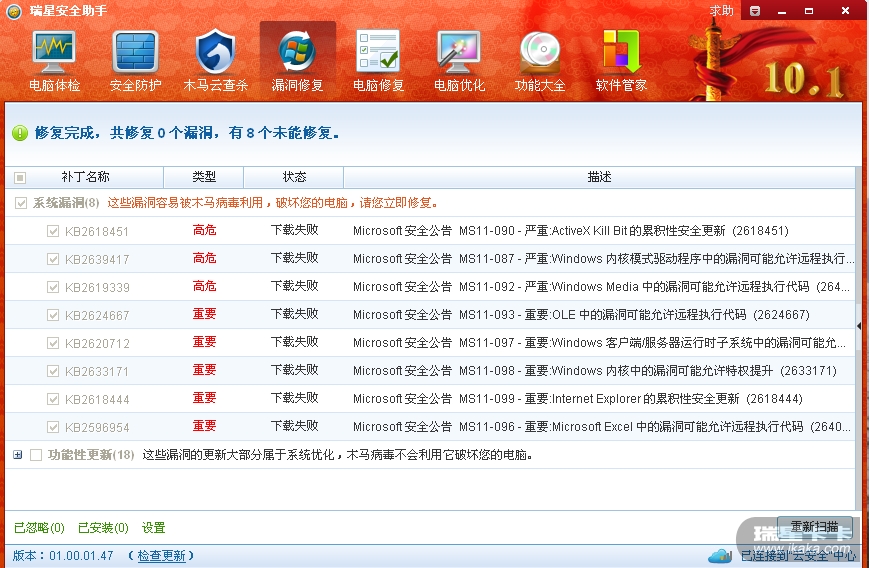Viewport: 869px width, 568px height.
Task: Click the cloud security center status icon
Action: tap(719, 555)
